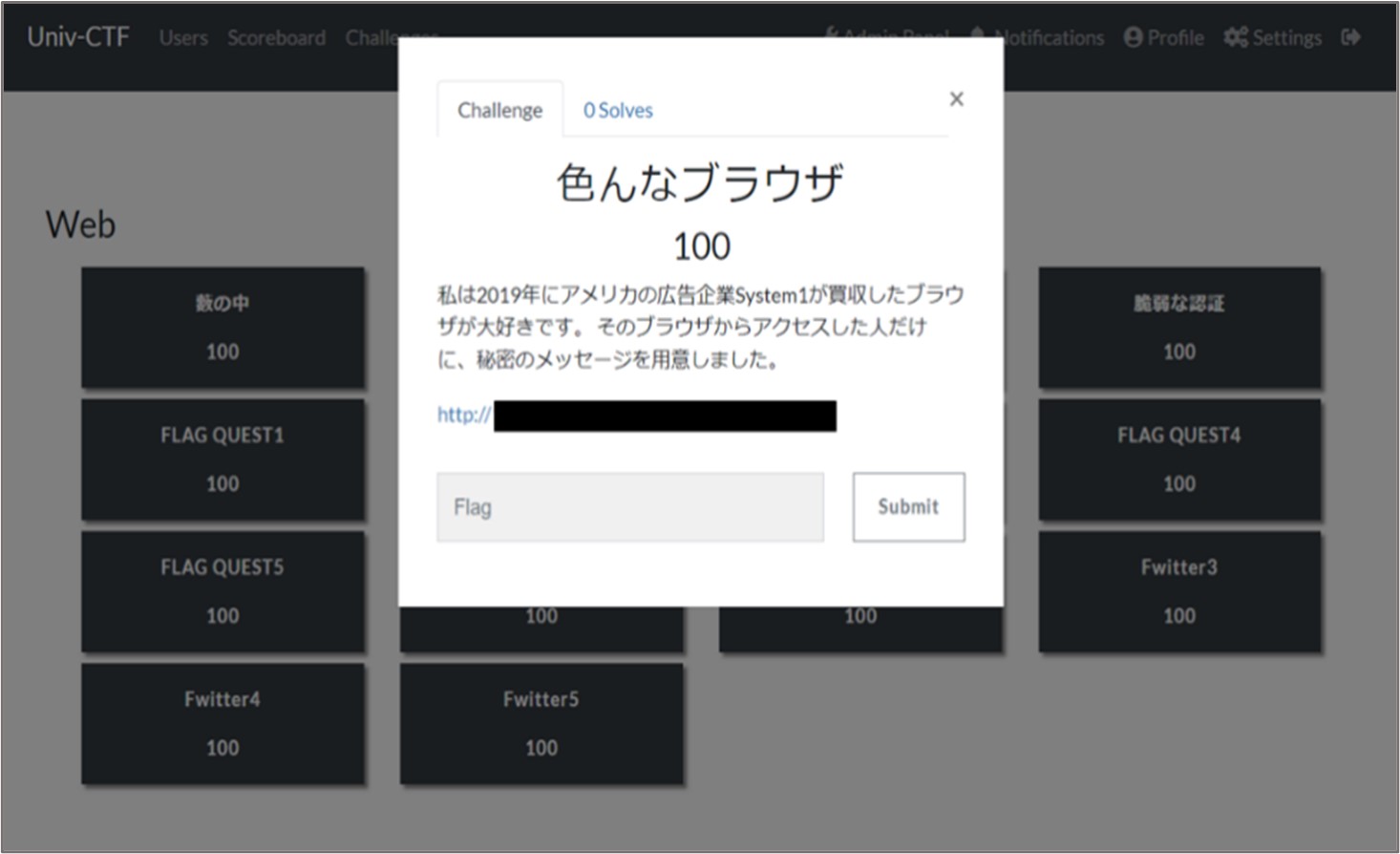Open the 脆弱な認証 challenge

pos(1179,328)
